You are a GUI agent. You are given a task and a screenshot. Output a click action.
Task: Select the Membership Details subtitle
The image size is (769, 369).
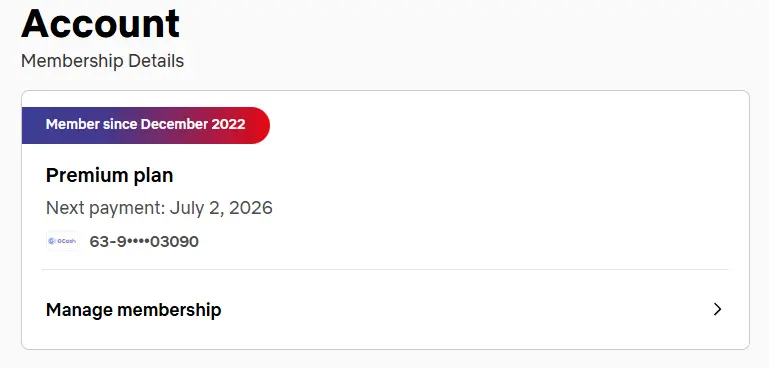(103, 61)
